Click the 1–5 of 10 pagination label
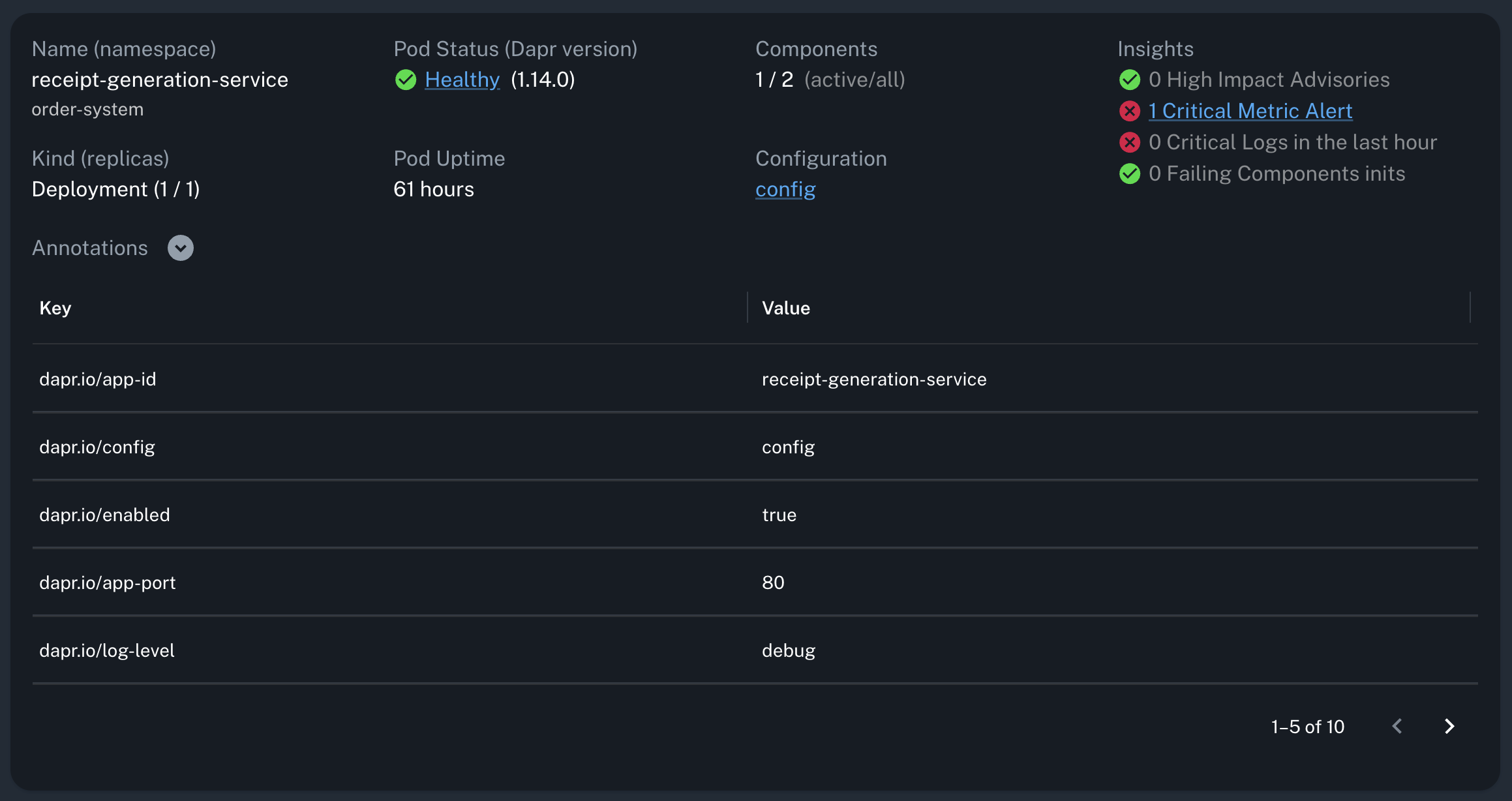Screen dimensions: 1512x801 pos(1307,727)
